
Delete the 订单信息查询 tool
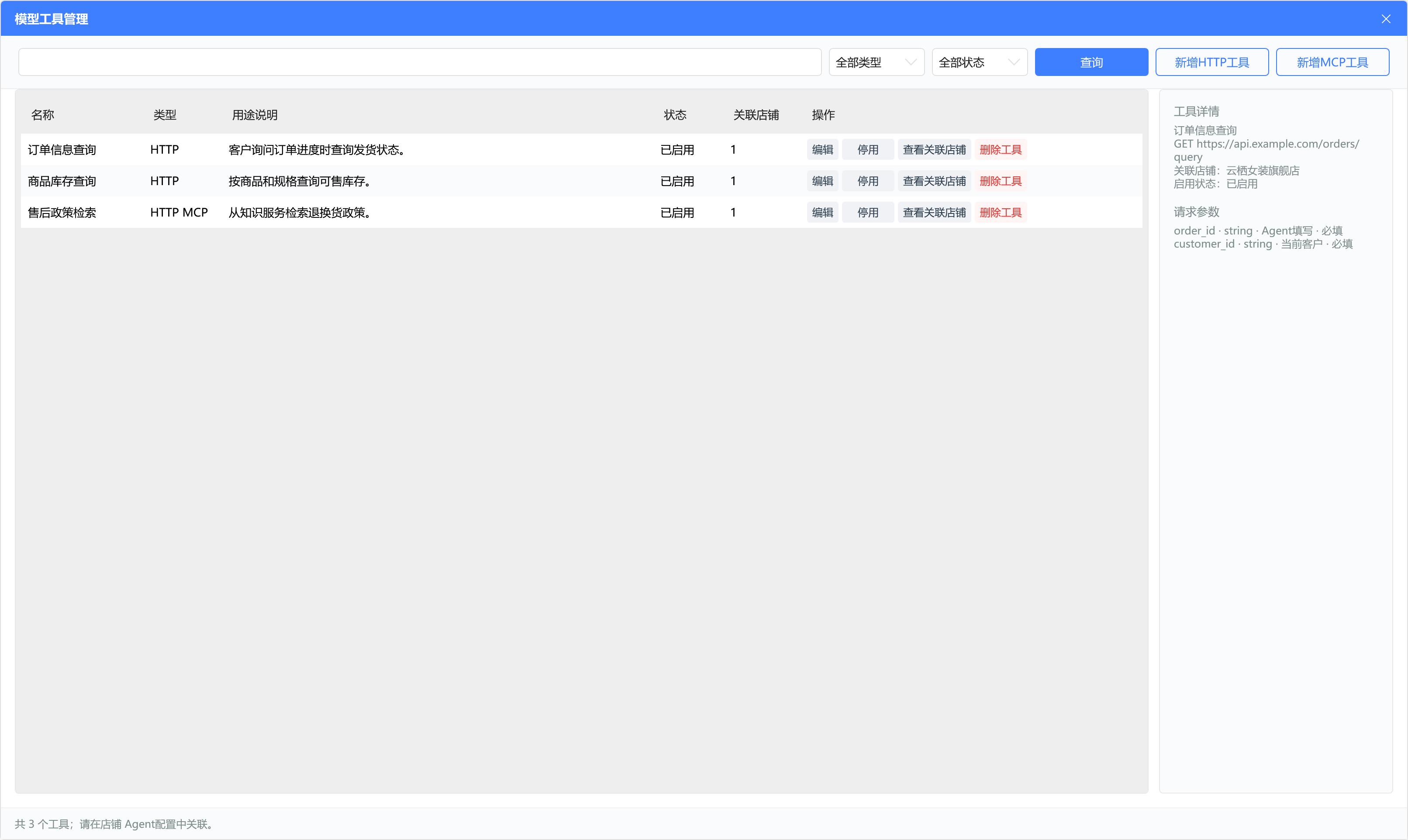click(1001, 149)
